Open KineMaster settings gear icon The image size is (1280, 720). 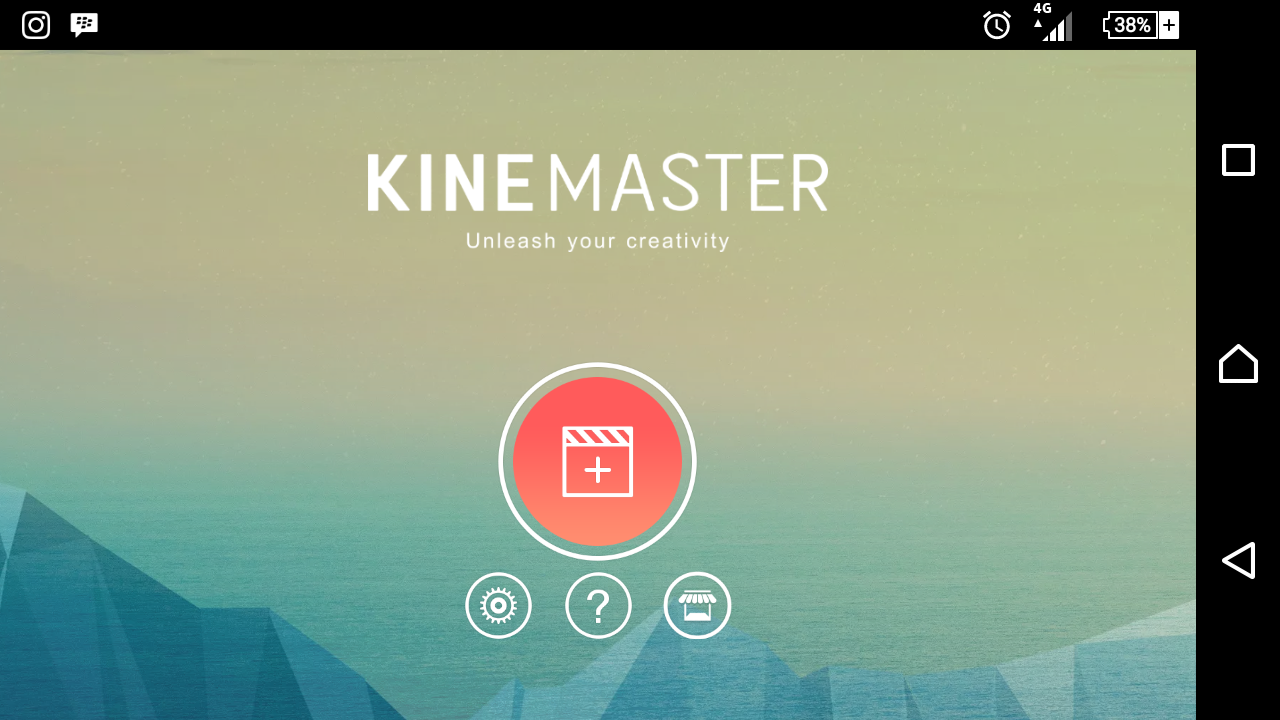coord(498,605)
